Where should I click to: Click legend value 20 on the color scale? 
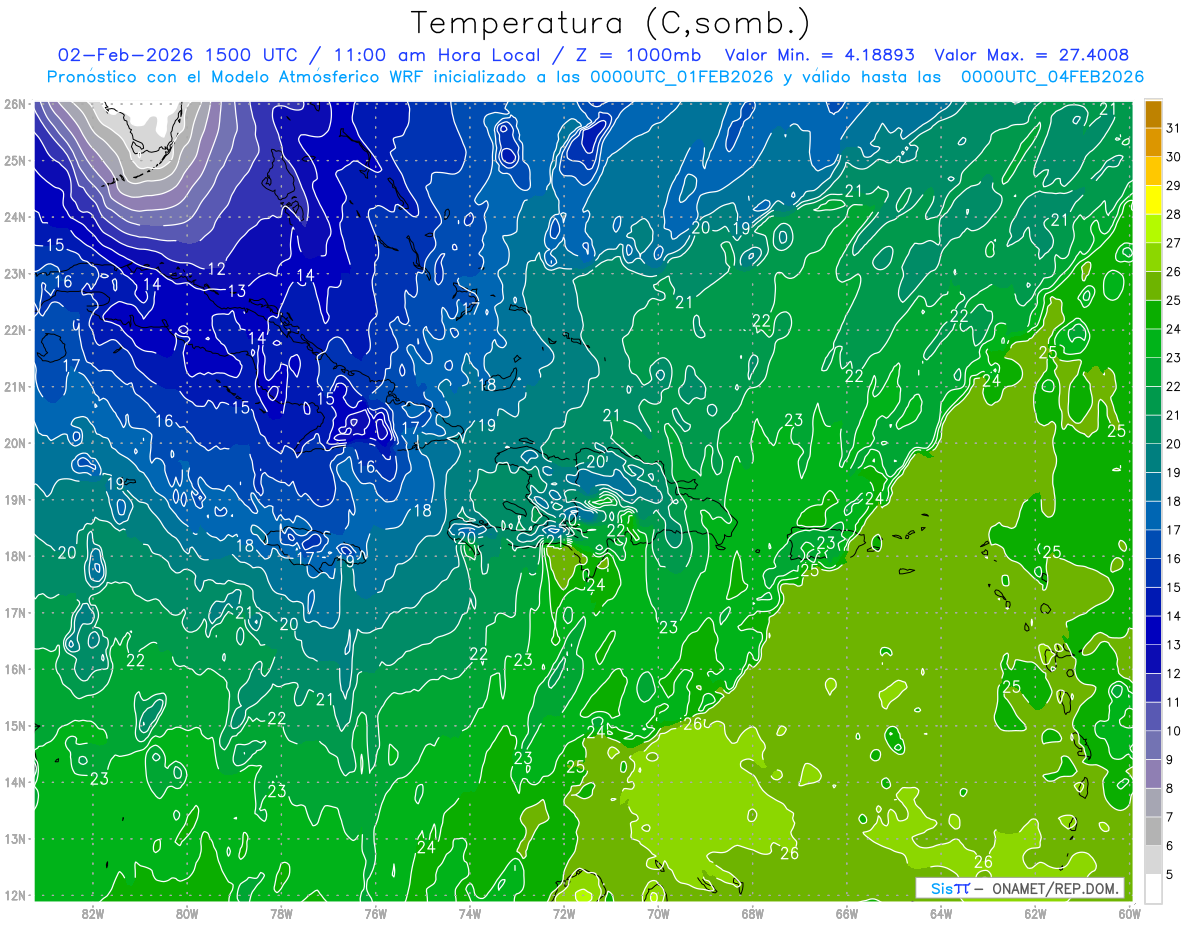click(x=1174, y=444)
